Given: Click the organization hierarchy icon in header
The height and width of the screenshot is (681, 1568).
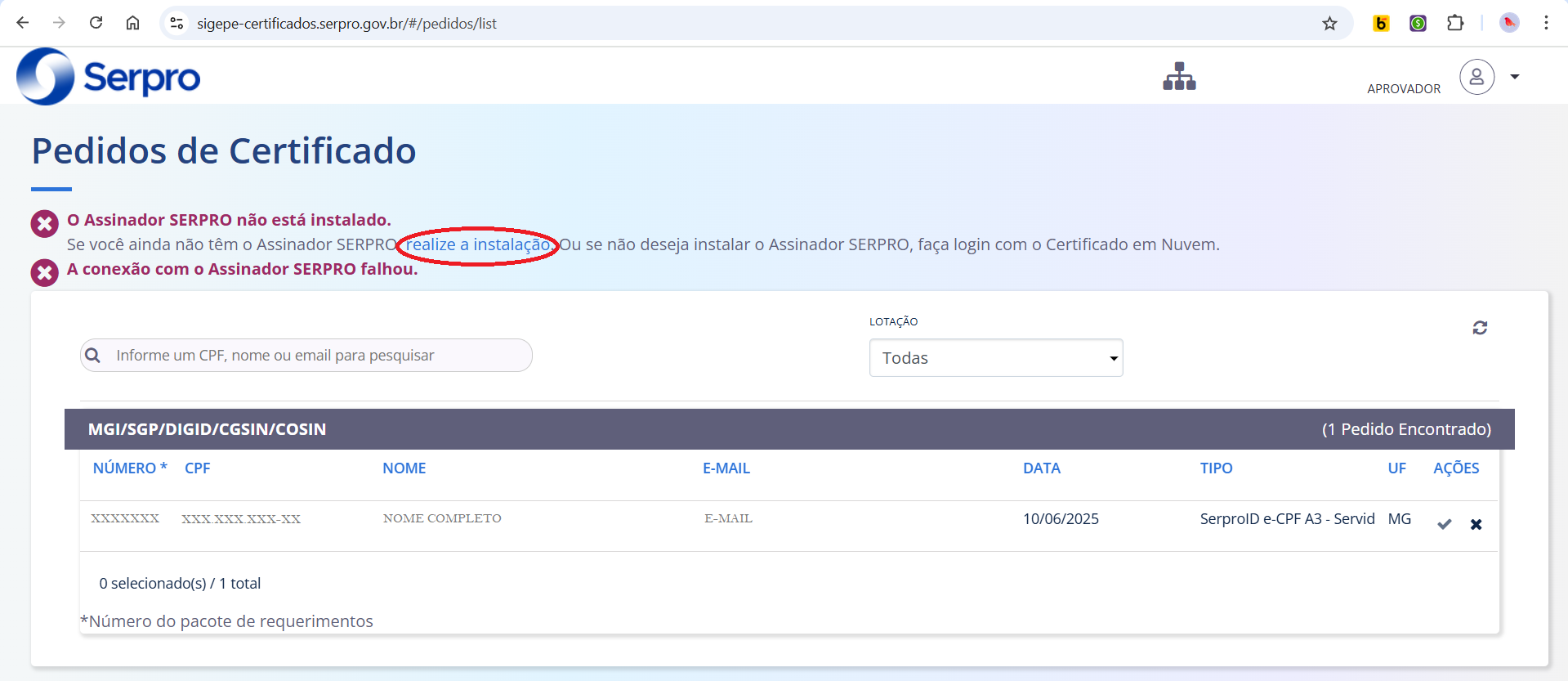Looking at the screenshot, I should pyautogui.click(x=1179, y=77).
